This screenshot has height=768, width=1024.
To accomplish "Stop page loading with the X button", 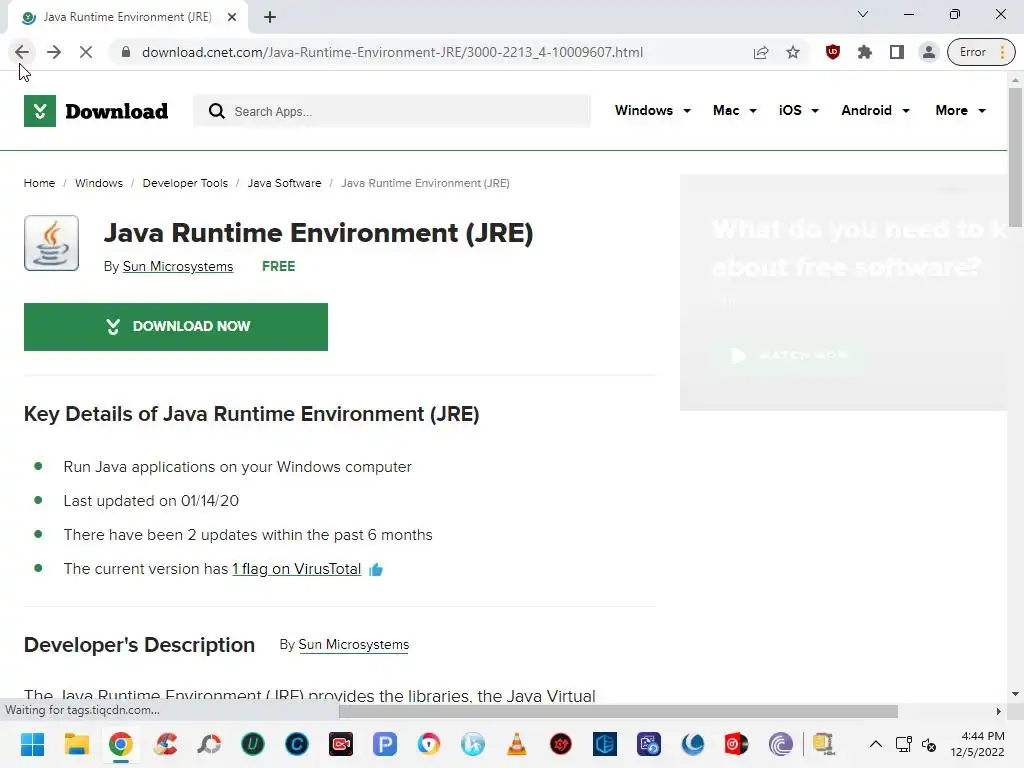I will (86, 52).
